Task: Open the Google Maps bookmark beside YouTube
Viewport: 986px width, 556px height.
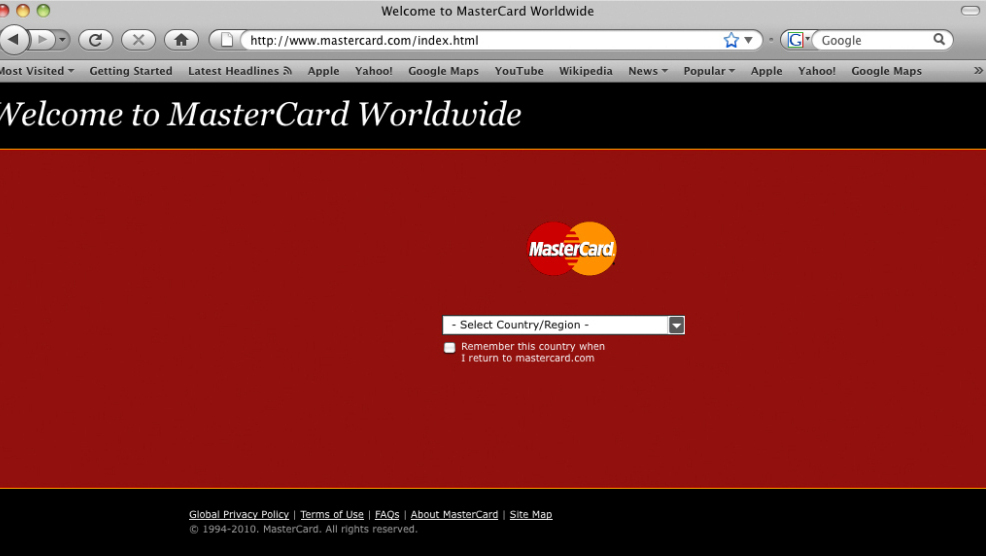Action: [443, 71]
